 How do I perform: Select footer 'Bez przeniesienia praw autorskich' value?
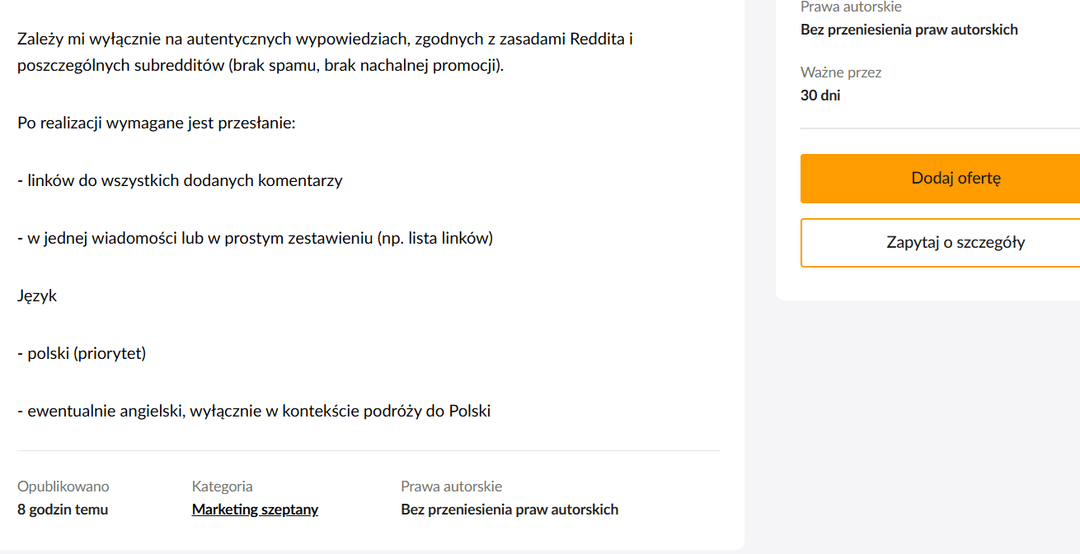(509, 509)
